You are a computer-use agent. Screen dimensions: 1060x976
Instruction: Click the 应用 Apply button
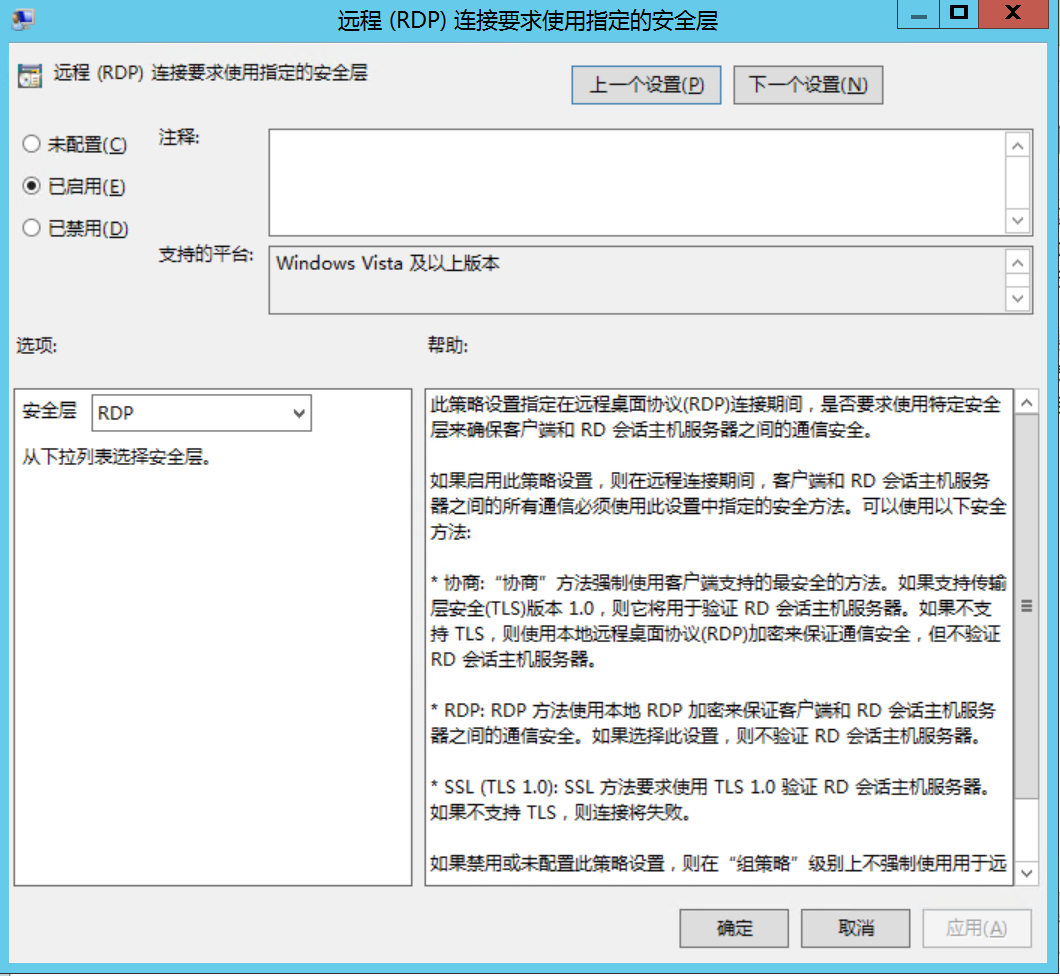(977, 928)
